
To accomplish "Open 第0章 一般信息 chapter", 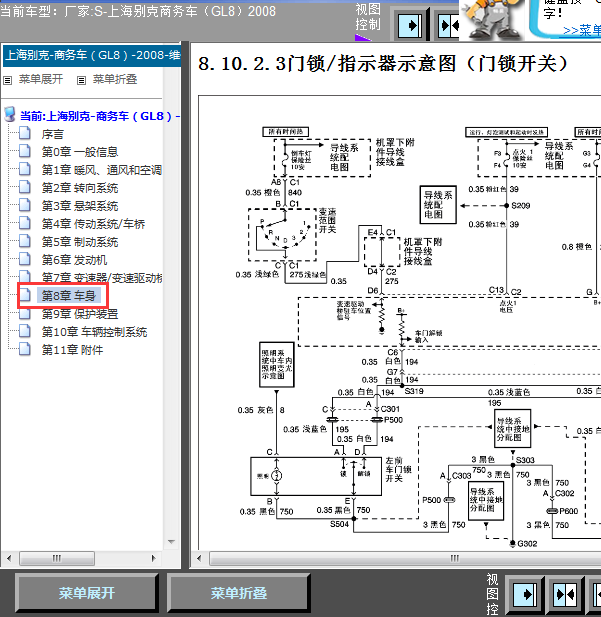I will click(x=80, y=152).
